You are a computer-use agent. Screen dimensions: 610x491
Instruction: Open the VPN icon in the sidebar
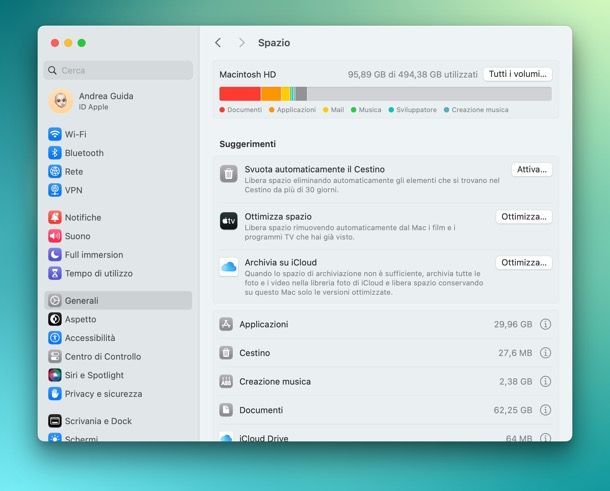(55, 190)
